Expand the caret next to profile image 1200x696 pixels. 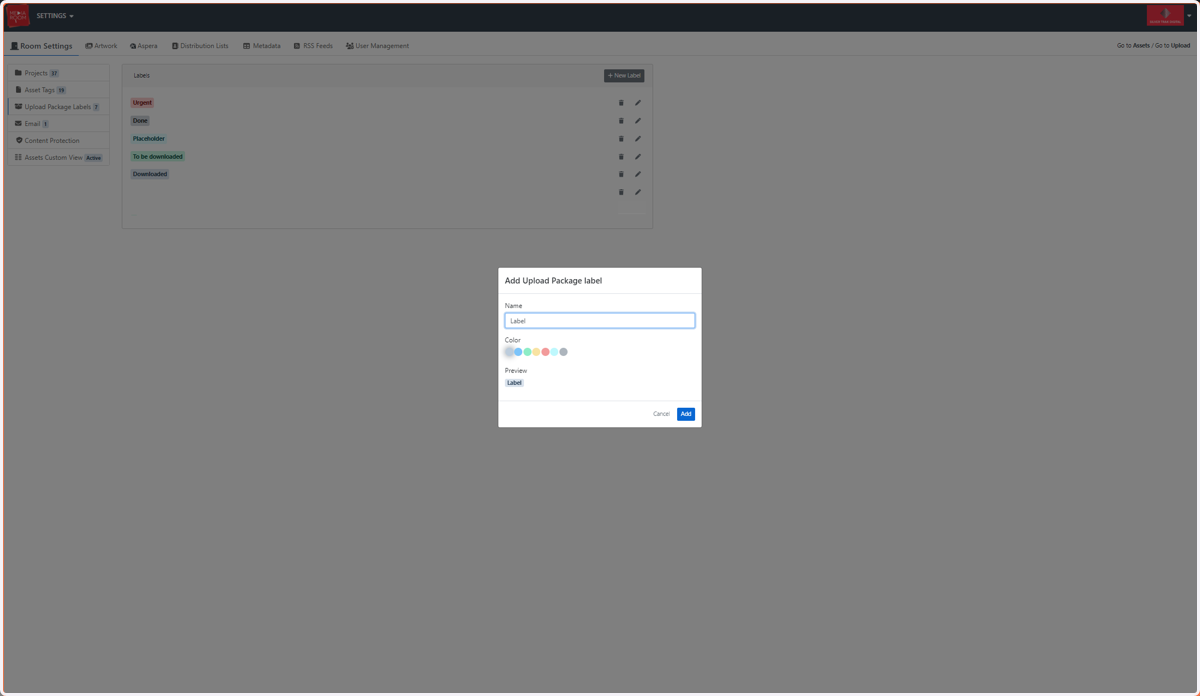1189,16
